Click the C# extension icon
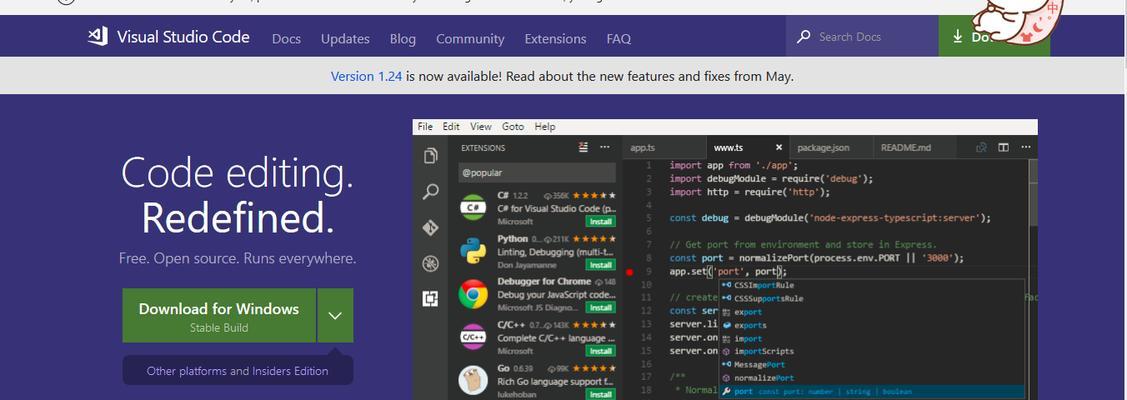 [x=473, y=208]
